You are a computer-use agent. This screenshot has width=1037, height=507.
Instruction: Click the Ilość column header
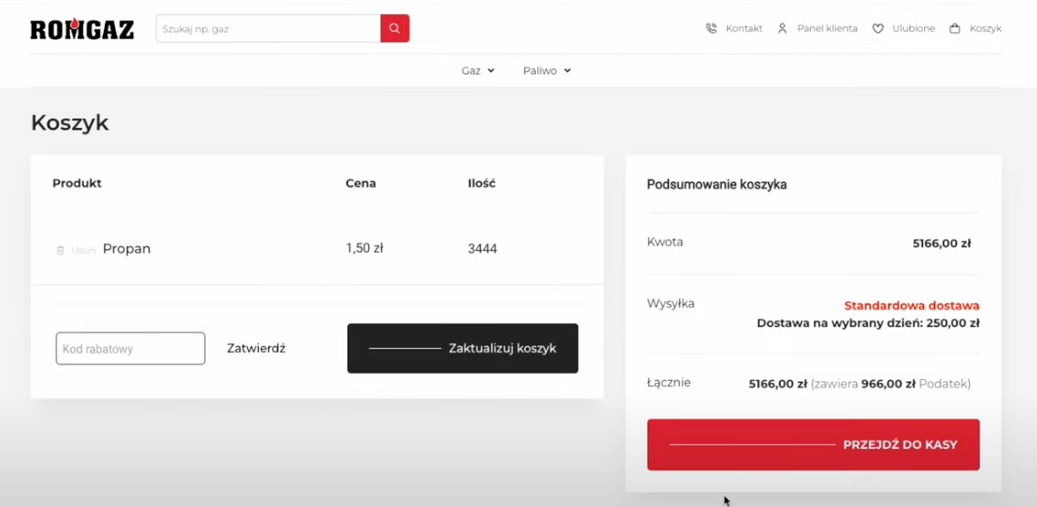[481, 183]
